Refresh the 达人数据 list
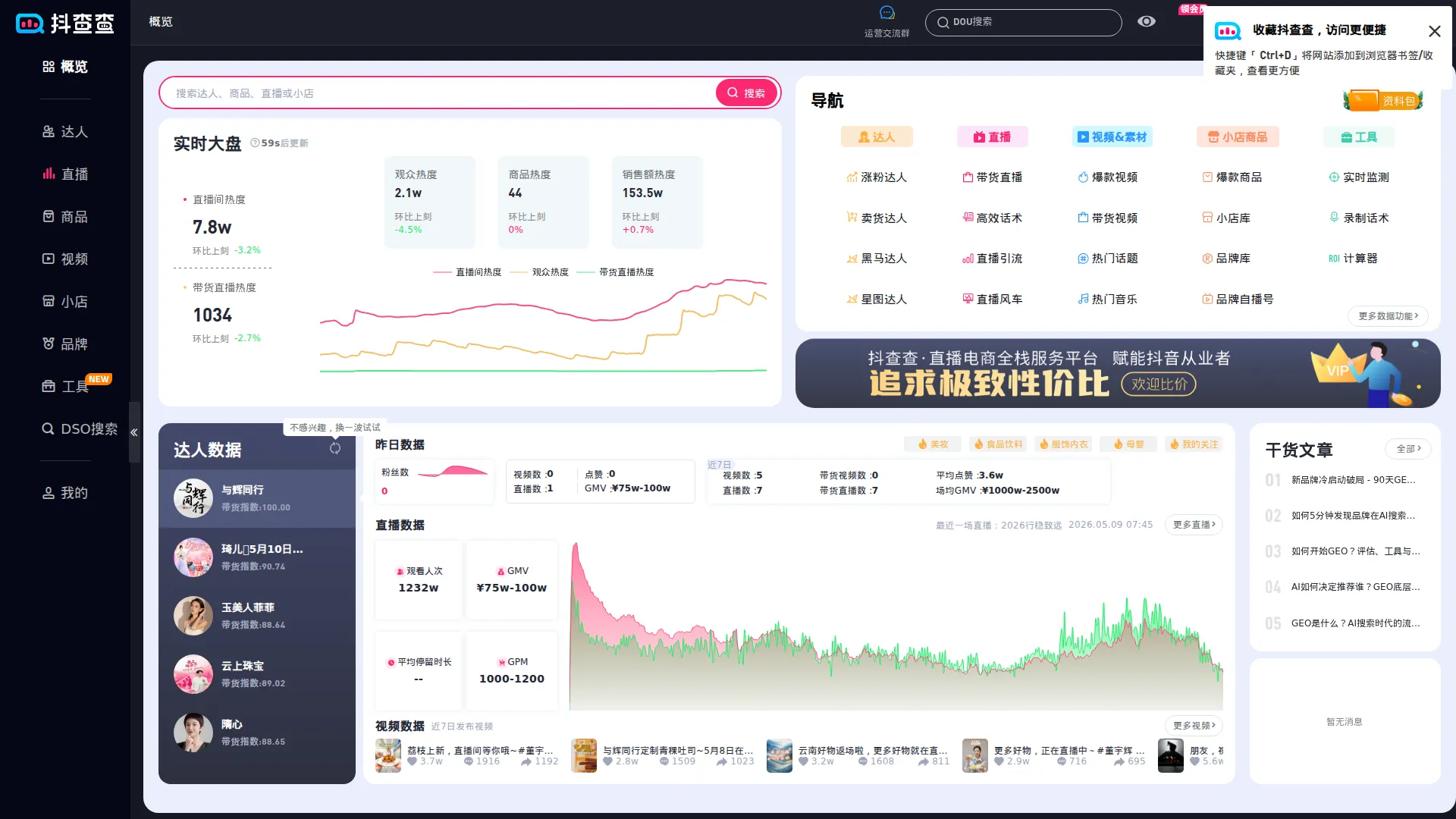The image size is (1456, 819). click(x=335, y=448)
